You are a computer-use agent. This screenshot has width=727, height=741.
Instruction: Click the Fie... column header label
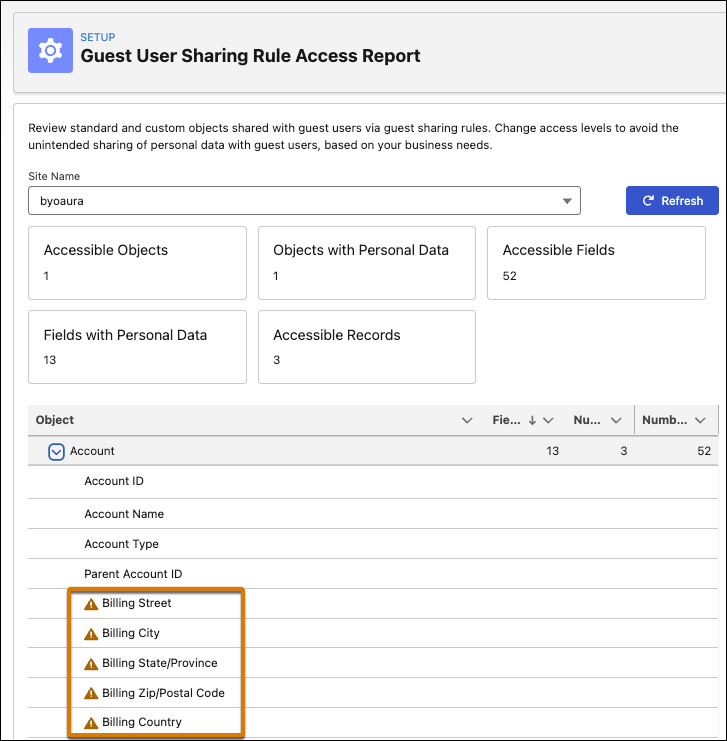click(506, 420)
